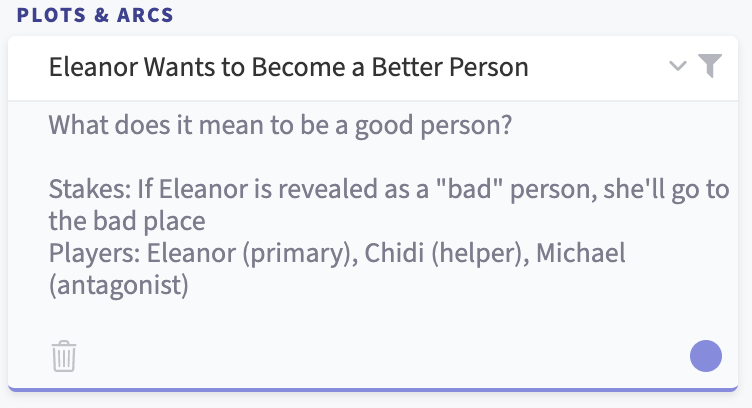Click the filter funnel icon
The height and width of the screenshot is (408, 752).
pyautogui.click(x=710, y=66)
